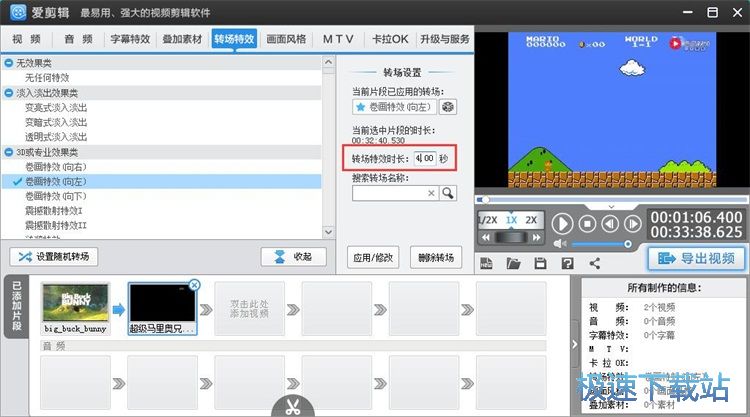
Task: Set playback speed to 1X
Action: (x=511, y=220)
